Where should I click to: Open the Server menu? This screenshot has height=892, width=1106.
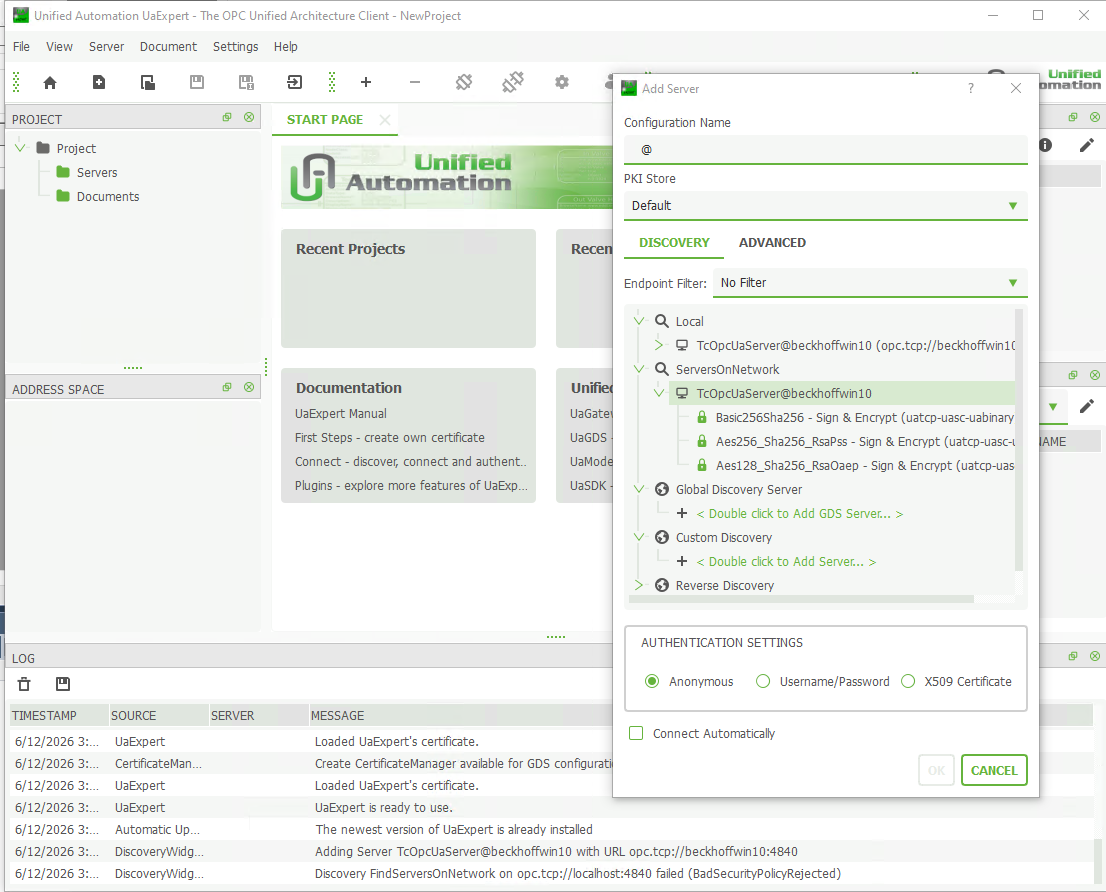pyautogui.click(x=107, y=47)
